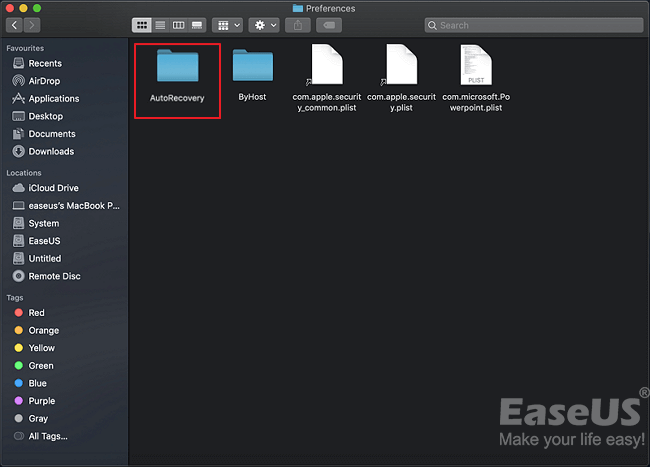Filter by the Blue tag
Image resolution: width=650 pixels, height=467 pixels.
point(30,383)
